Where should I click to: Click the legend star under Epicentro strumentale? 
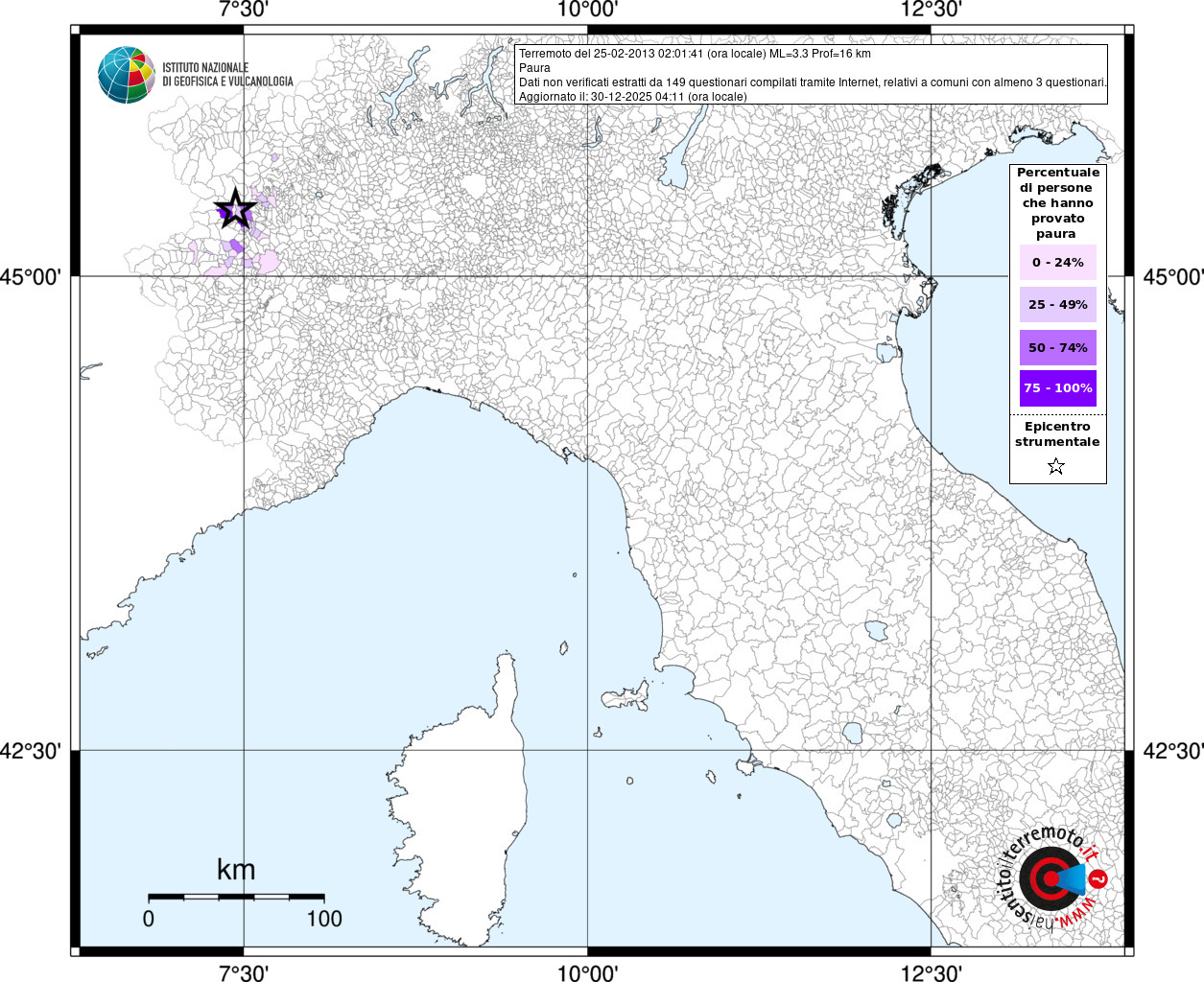click(x=1056, y=466)
